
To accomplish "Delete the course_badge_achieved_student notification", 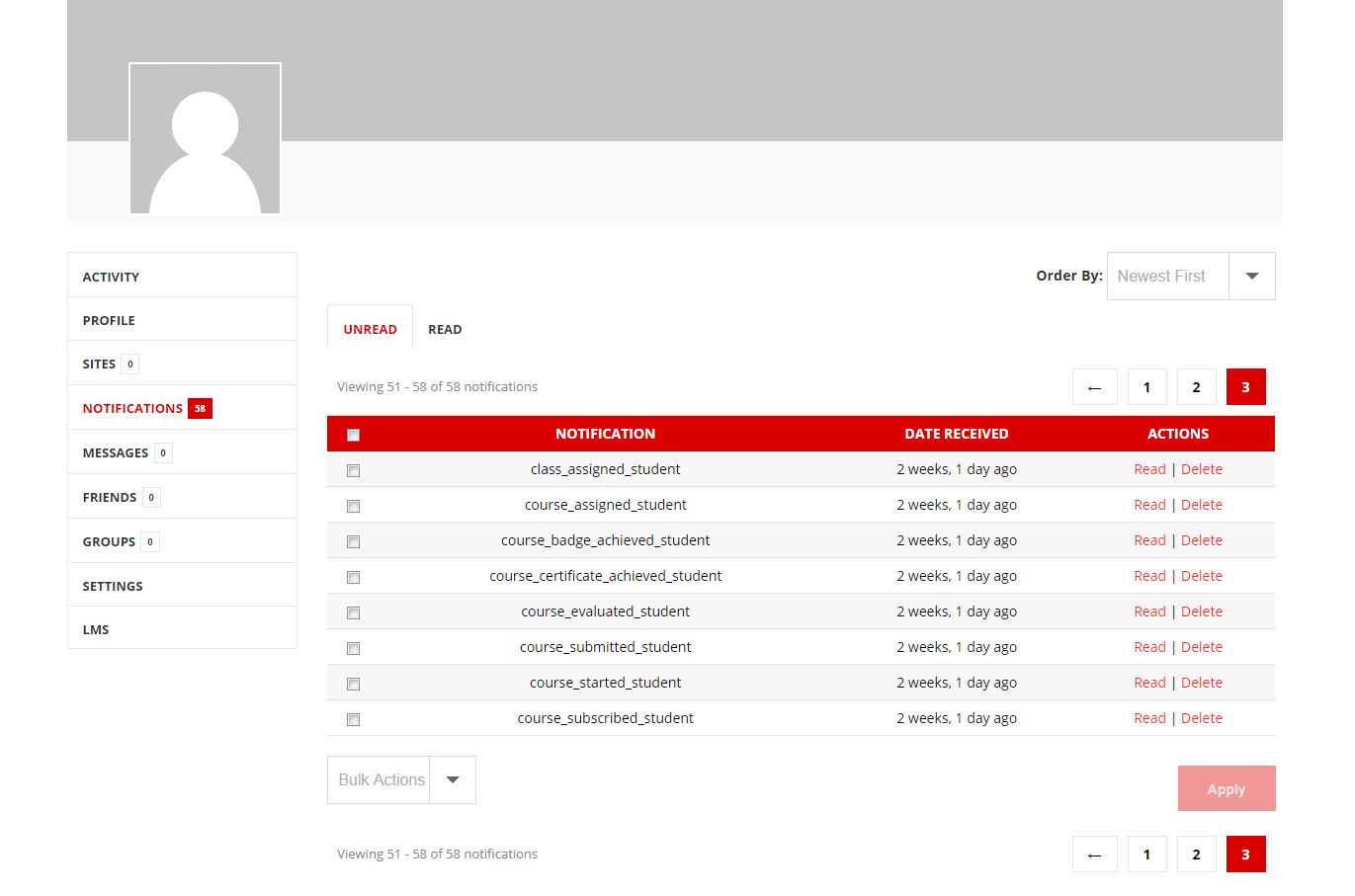I will click(1202, 540).
